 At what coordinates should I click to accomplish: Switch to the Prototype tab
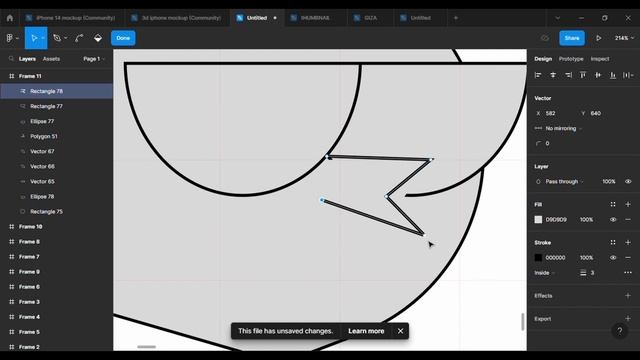pyautogui.click(x=571, y=59)
